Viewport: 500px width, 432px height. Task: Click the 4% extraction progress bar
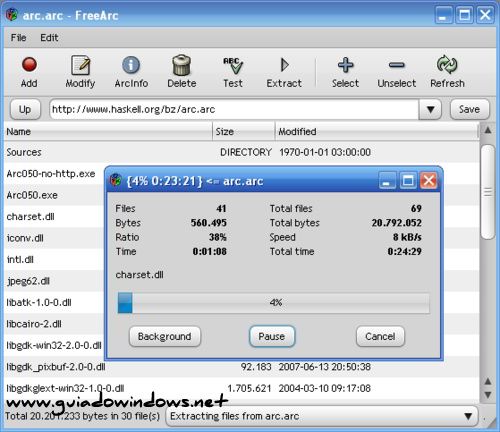click(x=274, y=303)
